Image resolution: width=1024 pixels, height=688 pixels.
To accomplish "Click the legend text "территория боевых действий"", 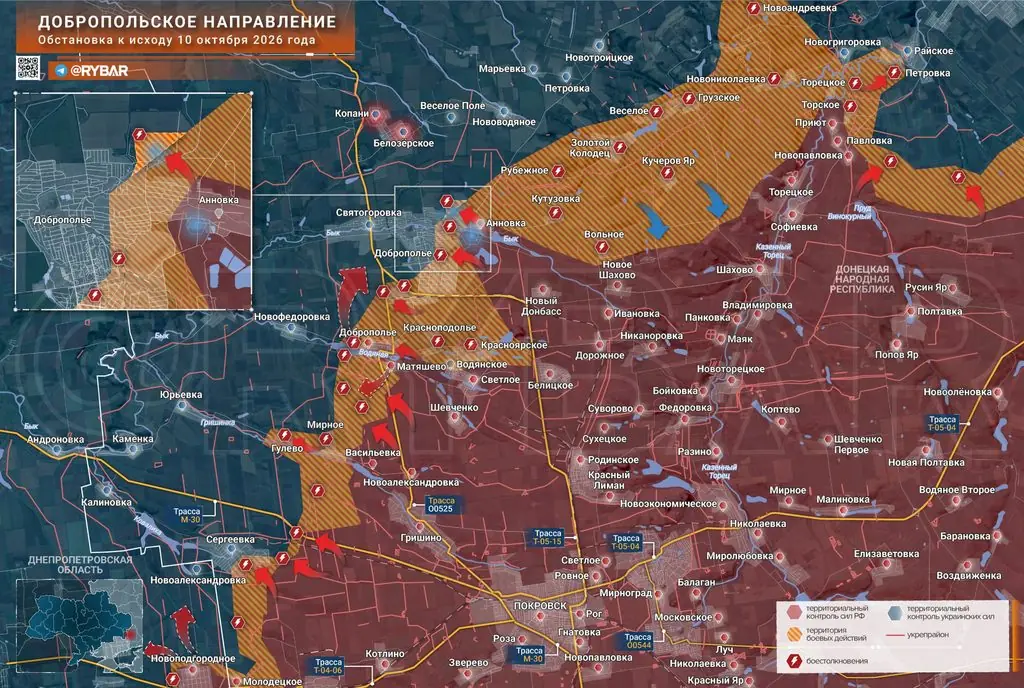I will tap(837, 634).
